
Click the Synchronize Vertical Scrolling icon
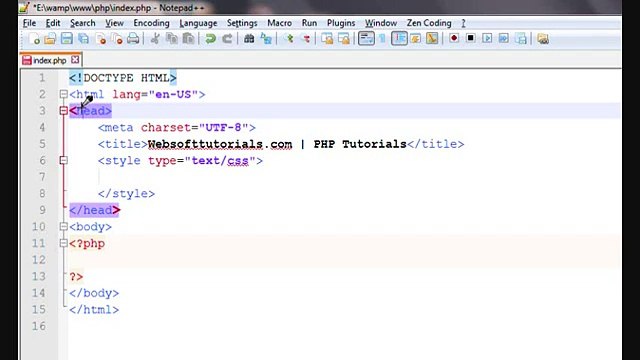pyautogui.click(x=327, y=39)
